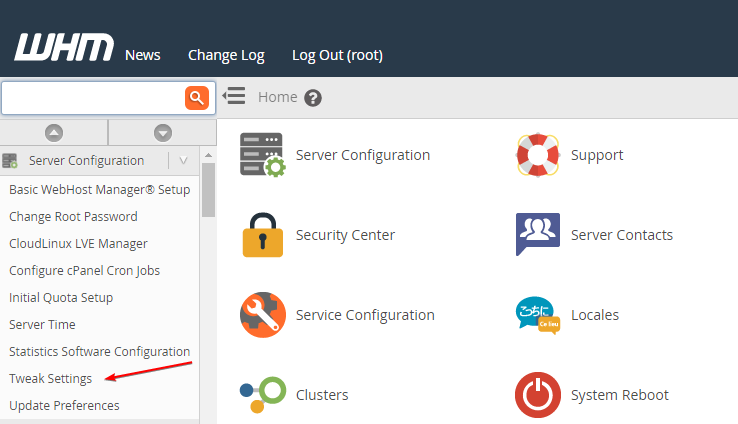Open the Service Configuration label
This screenshot has width=738, height=424.
pos(365,315)
